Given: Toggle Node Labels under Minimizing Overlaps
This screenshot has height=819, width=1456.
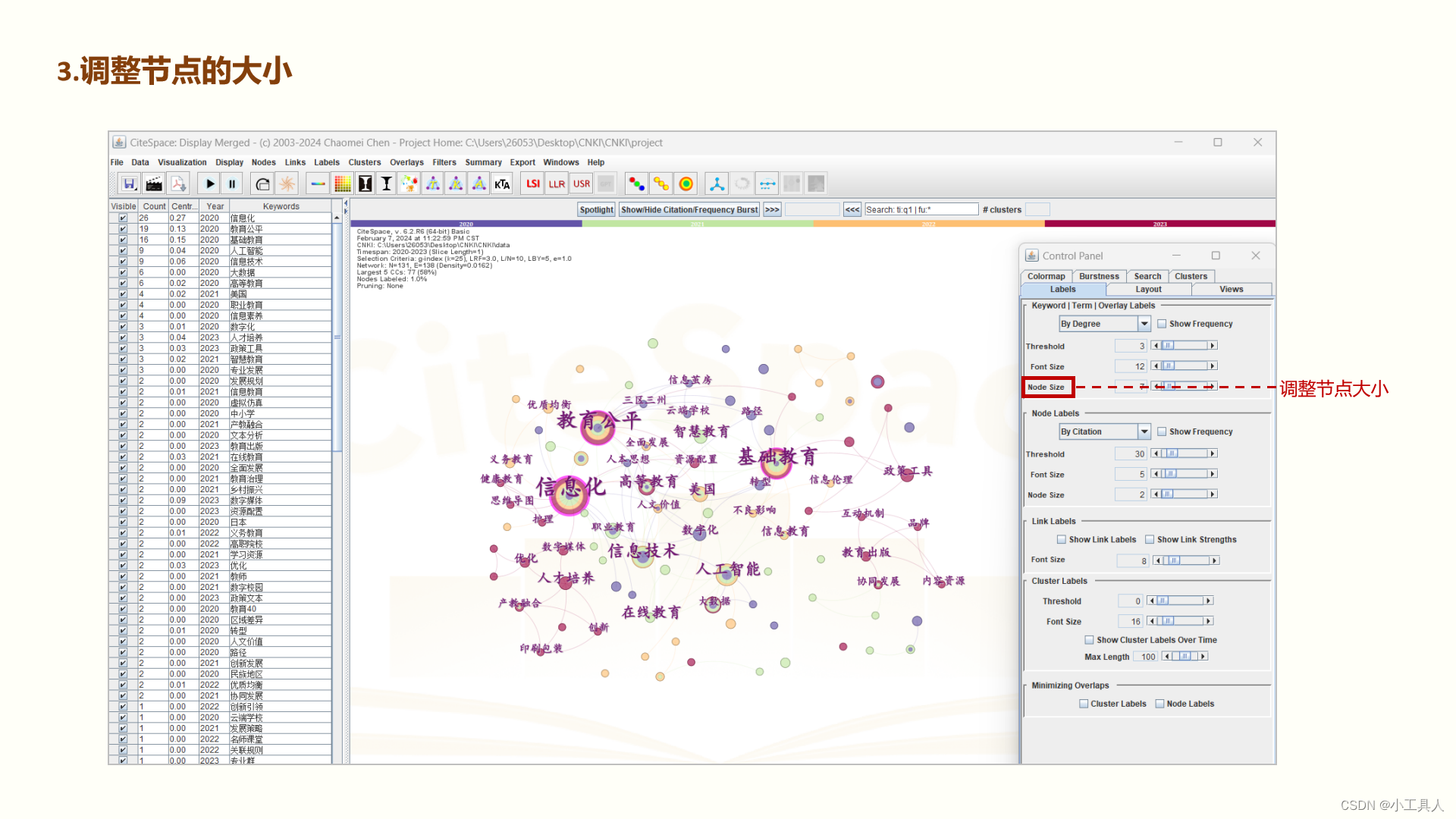Looking at the screenshot, I should coord(1159,704).
